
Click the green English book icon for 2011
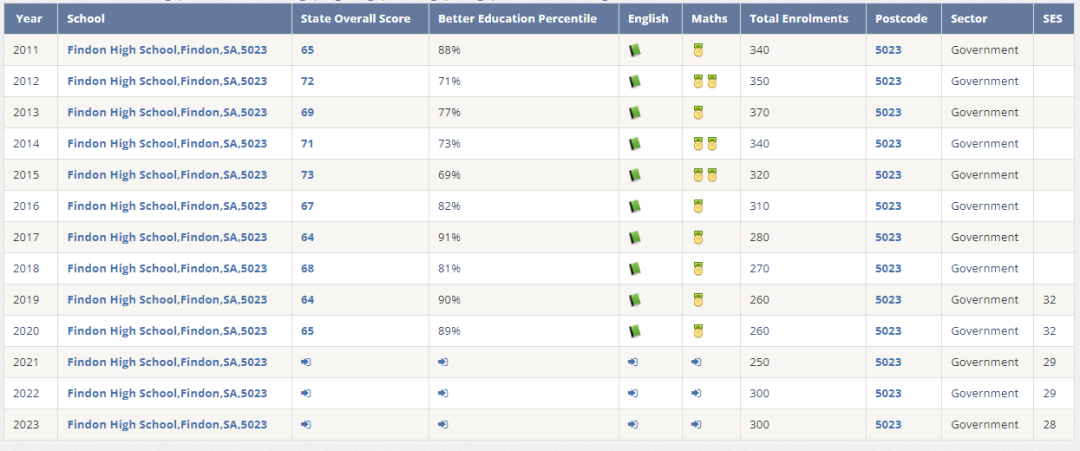(634, 50)
